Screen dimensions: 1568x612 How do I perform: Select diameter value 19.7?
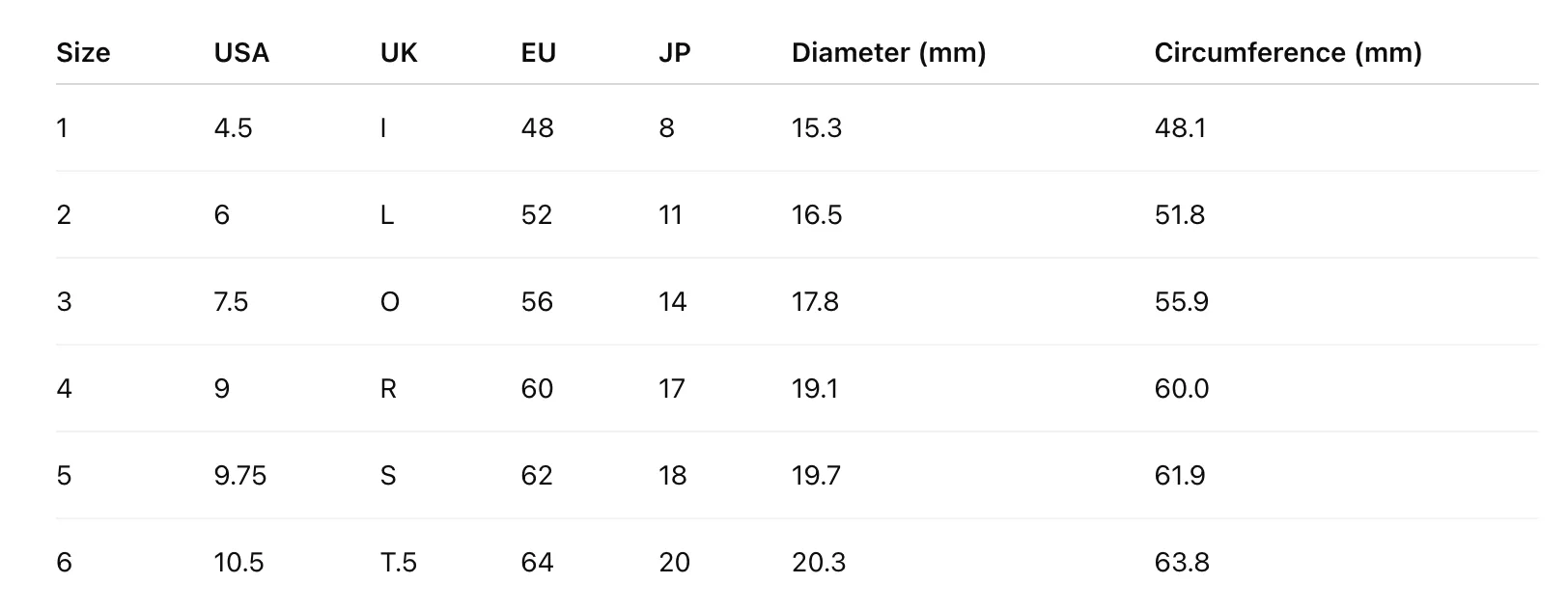pos(817,475)
